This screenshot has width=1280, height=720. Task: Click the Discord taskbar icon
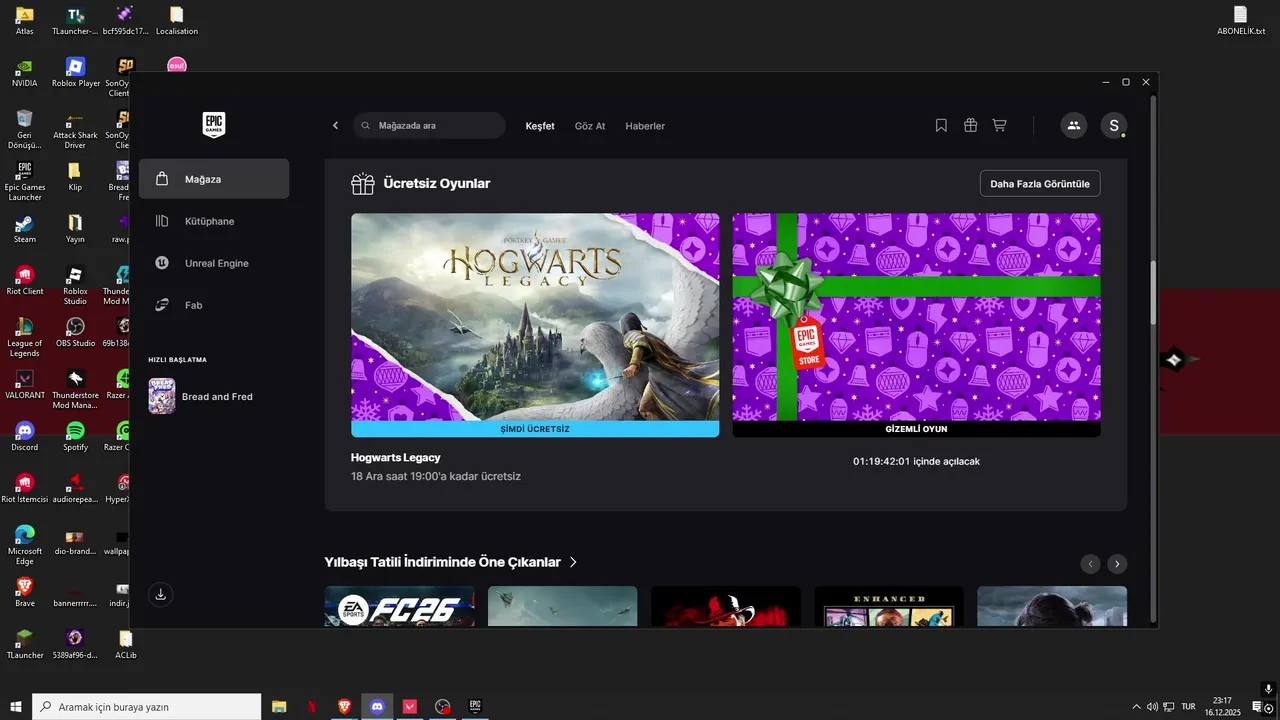point(377,706)
